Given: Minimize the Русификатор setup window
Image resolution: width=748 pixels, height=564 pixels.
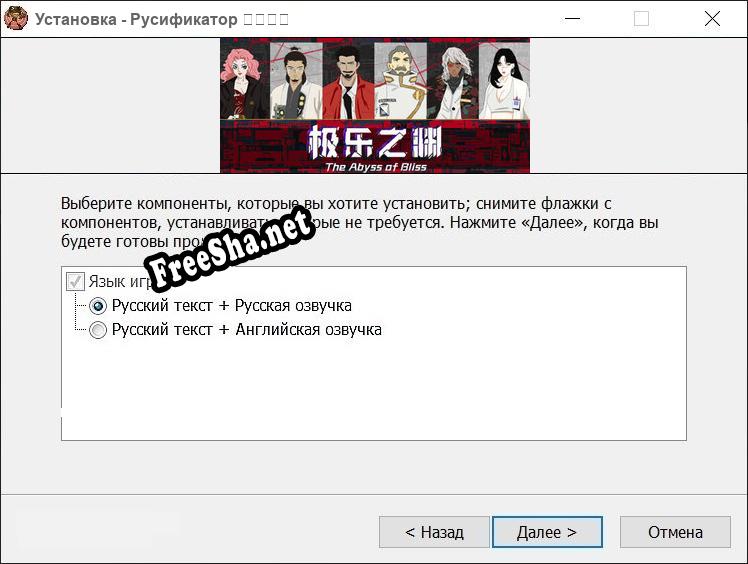Looking at the screenshot, I should [572, 18].
